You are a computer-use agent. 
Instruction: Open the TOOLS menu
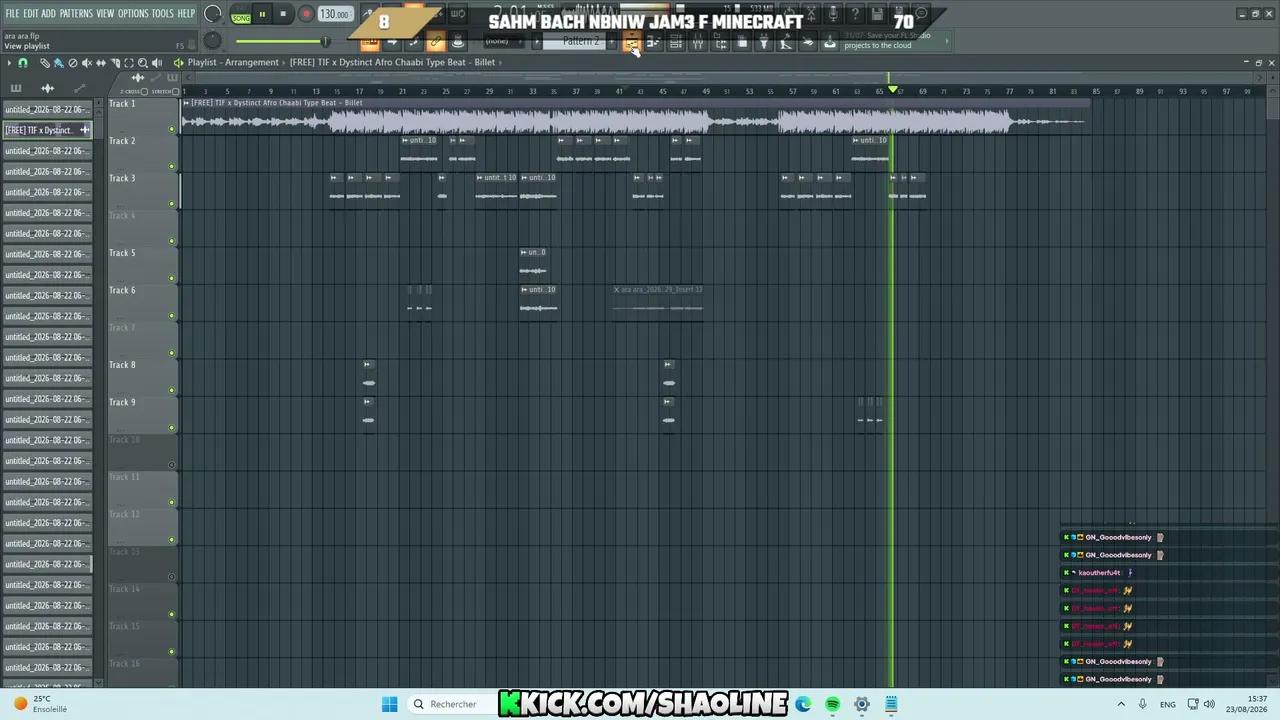tap(163, 14)
